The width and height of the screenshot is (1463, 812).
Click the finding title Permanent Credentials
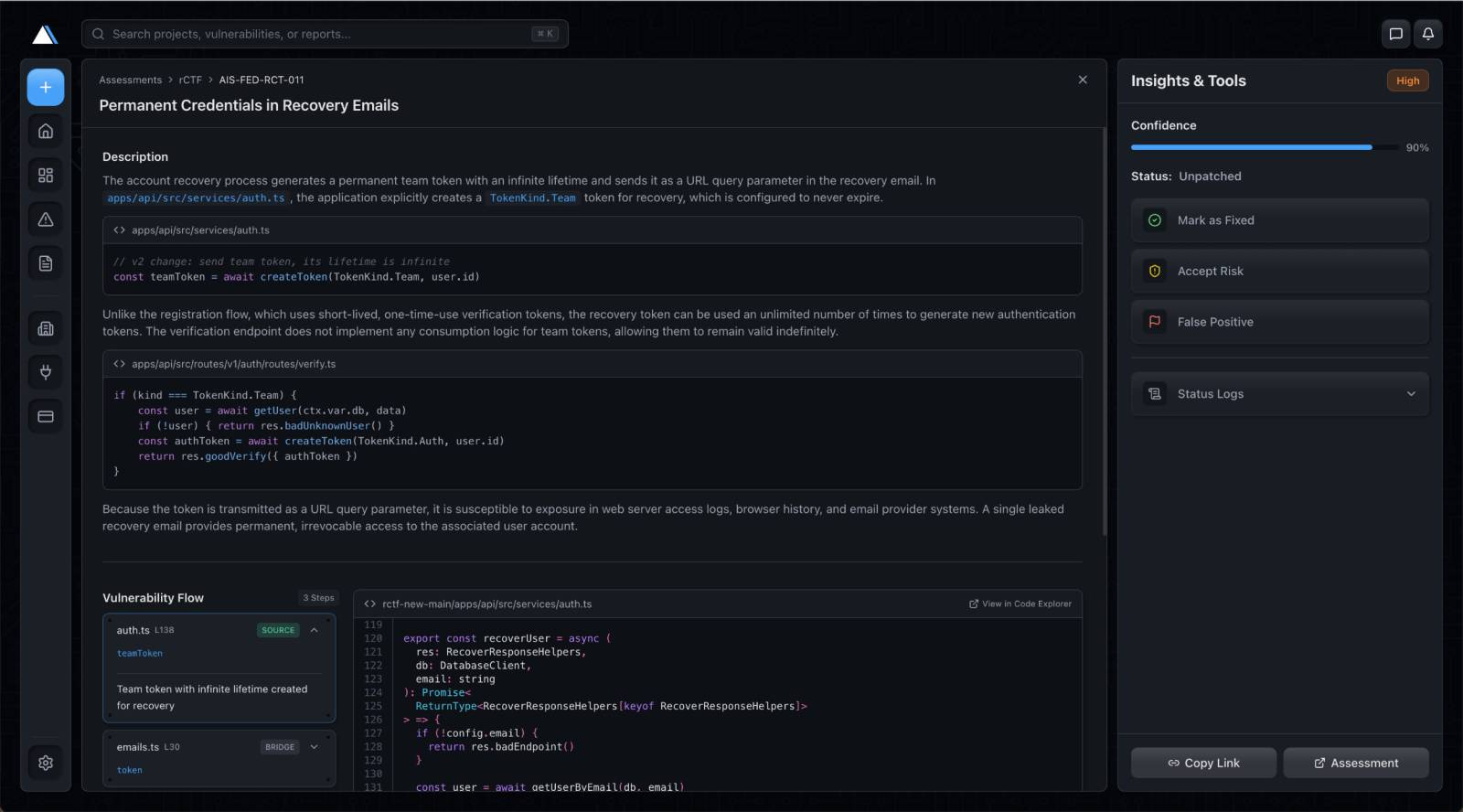(x=249, y=105)
